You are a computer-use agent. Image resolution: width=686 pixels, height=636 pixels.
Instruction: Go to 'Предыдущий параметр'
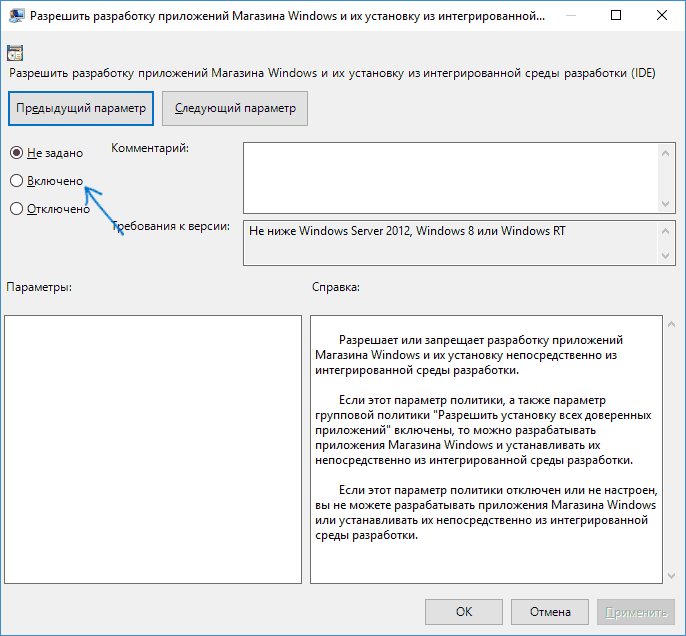point(81,108)
